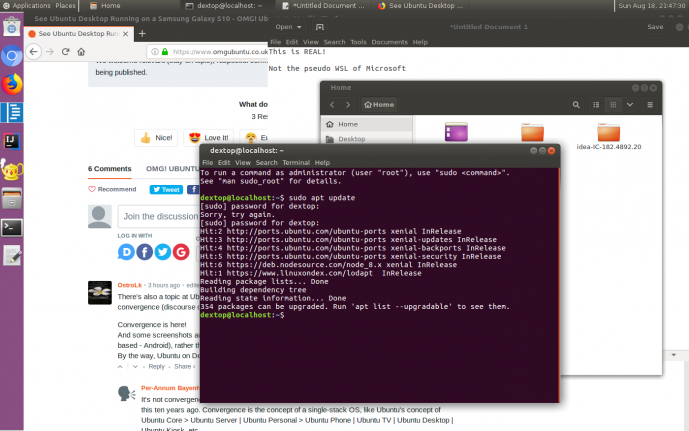This screenshot has width=689, height=431.
Task: Click the Join the discussion field
Action: (159, 216)
